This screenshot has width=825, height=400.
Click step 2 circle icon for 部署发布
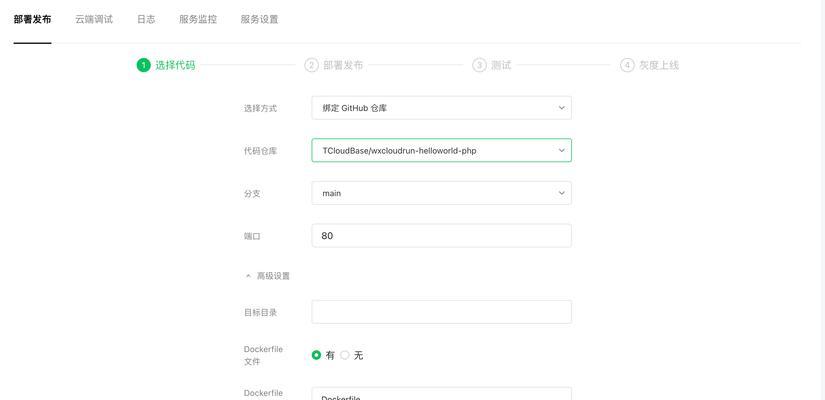point(311,65)
